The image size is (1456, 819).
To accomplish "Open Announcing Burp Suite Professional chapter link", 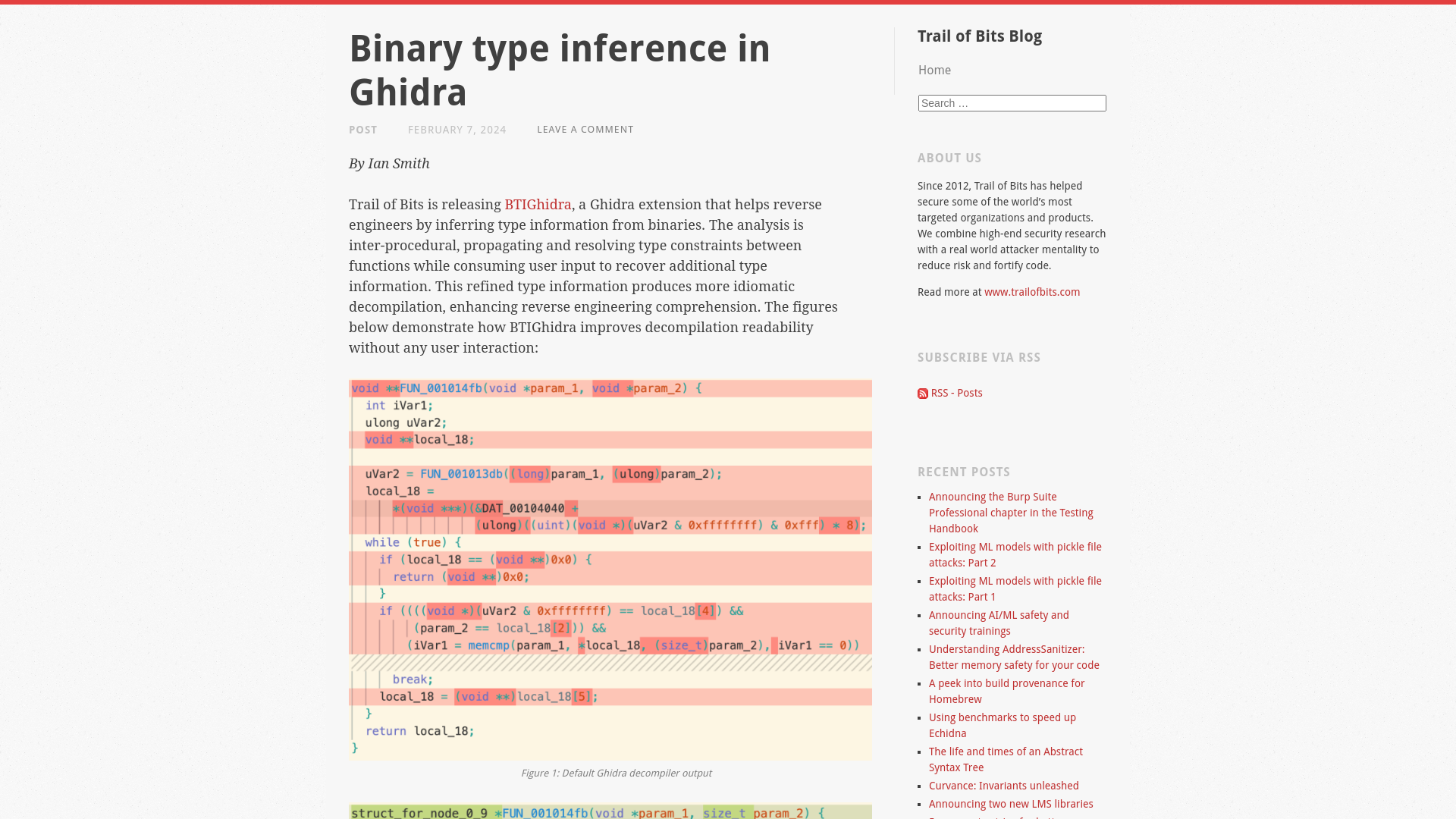I will click(1010, 512).
